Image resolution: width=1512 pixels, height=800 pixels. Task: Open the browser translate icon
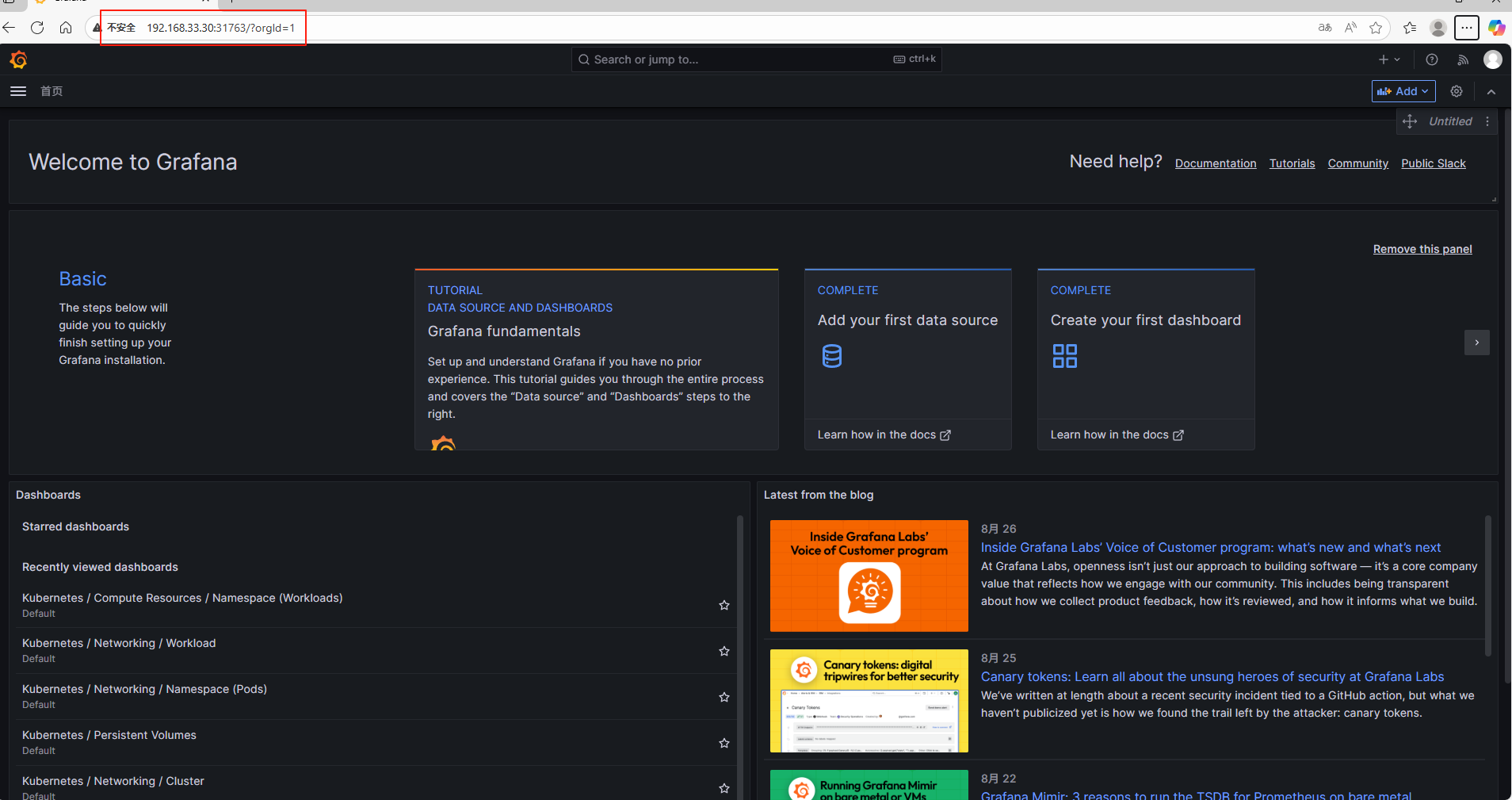(x=1325, y=28)
